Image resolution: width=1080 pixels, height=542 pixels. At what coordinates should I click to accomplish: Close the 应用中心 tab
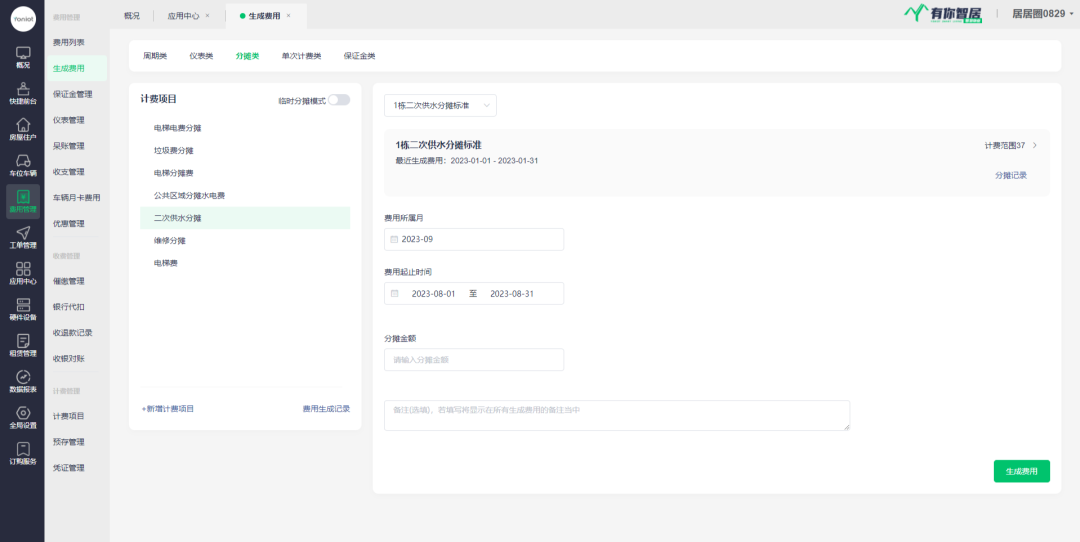(x=207, y=16)
